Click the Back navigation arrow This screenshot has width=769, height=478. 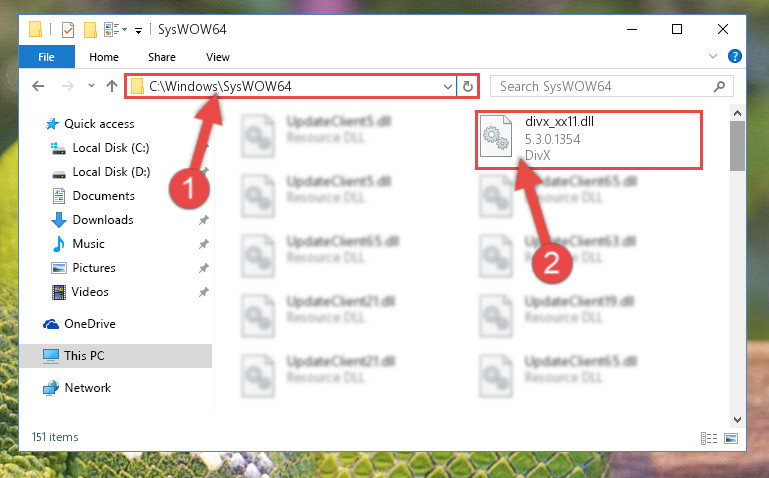(x=38, y=86)
